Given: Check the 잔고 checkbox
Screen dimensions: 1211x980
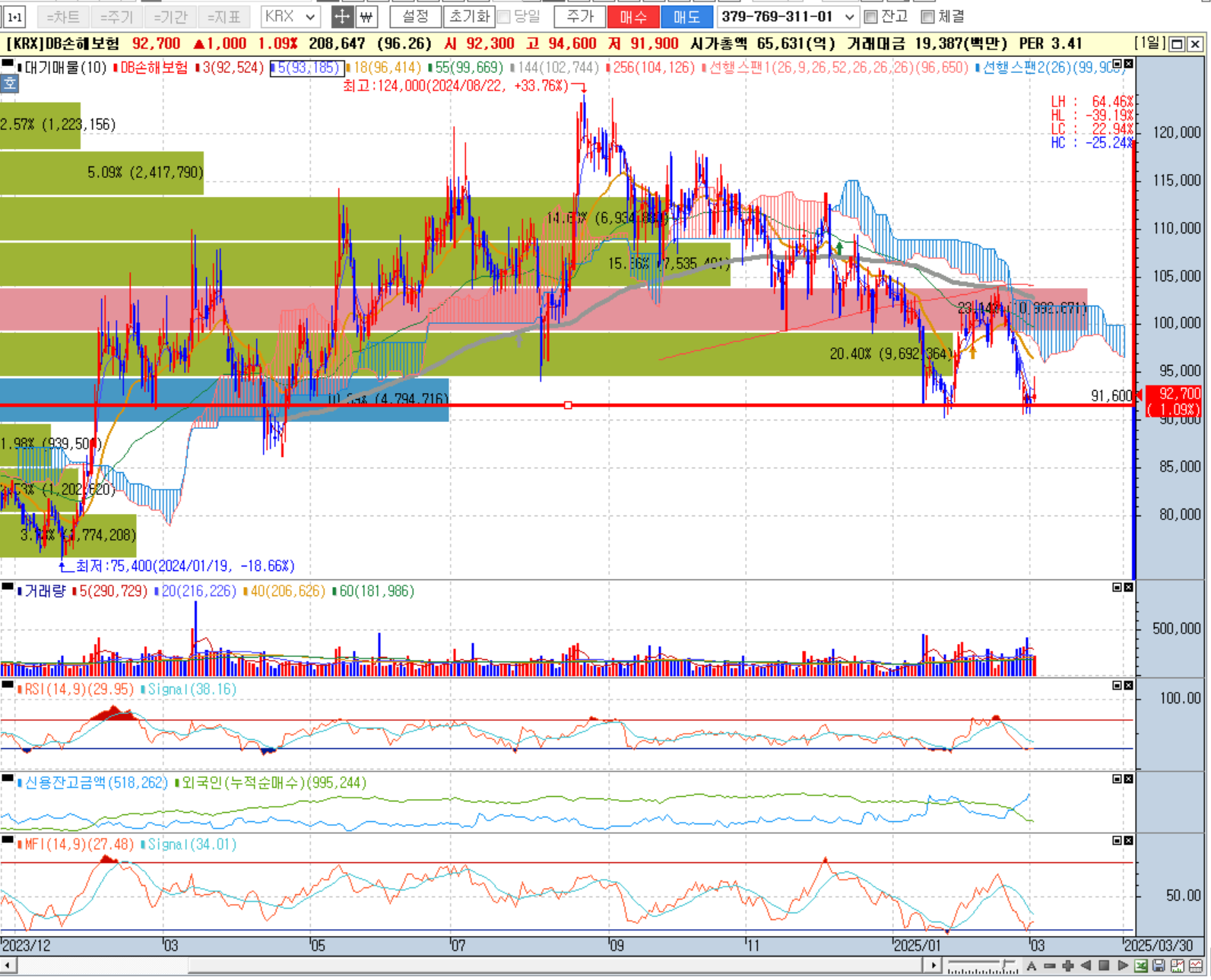Looking at the screenshot, I should 871,17.
